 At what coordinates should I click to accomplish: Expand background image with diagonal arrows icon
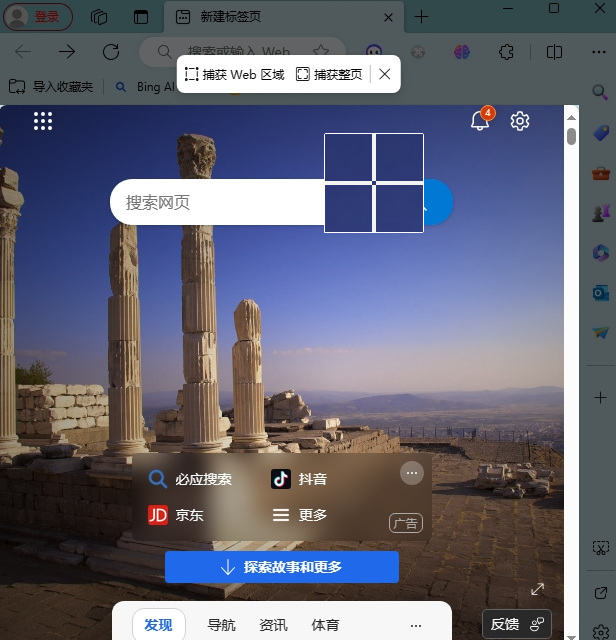tap(538, 589)
